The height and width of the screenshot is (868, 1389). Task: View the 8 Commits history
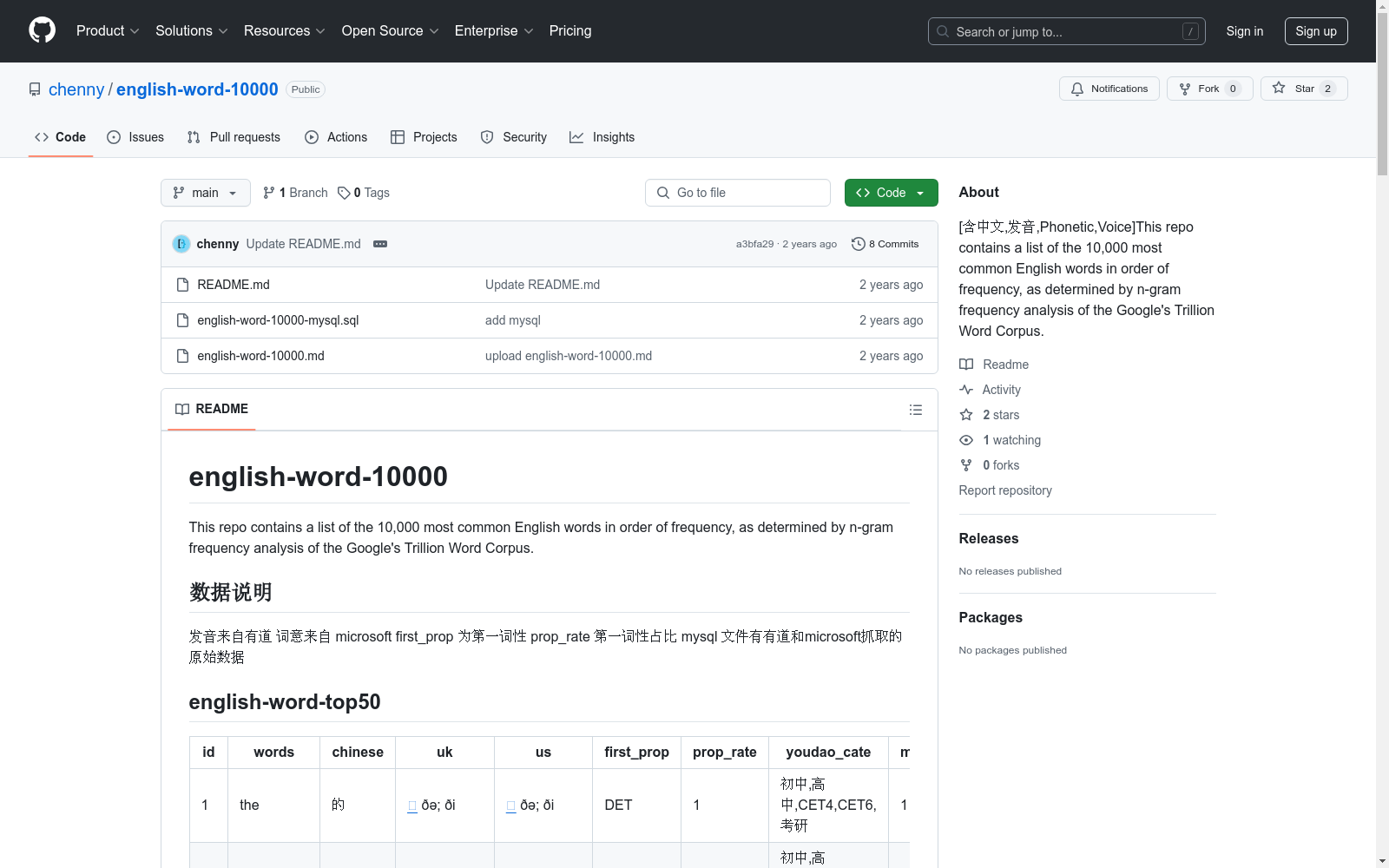click(885, 244)
